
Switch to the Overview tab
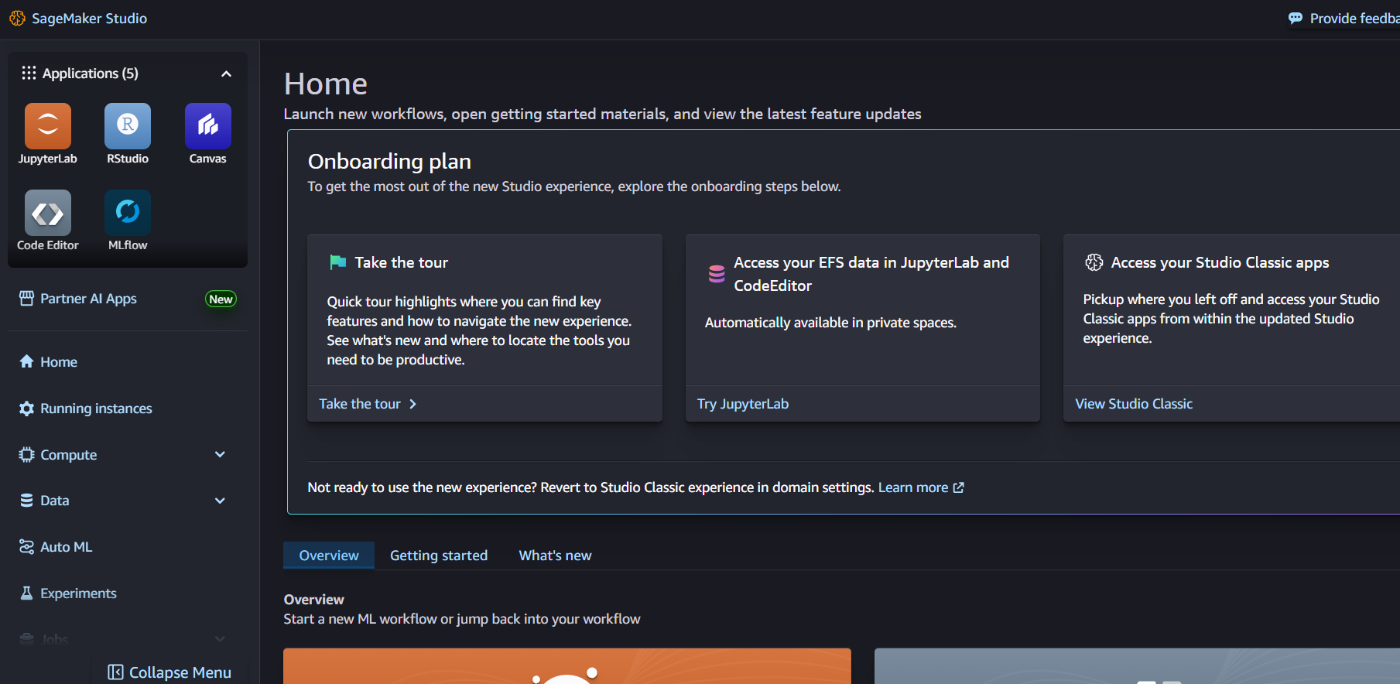[x=329, y=555]
